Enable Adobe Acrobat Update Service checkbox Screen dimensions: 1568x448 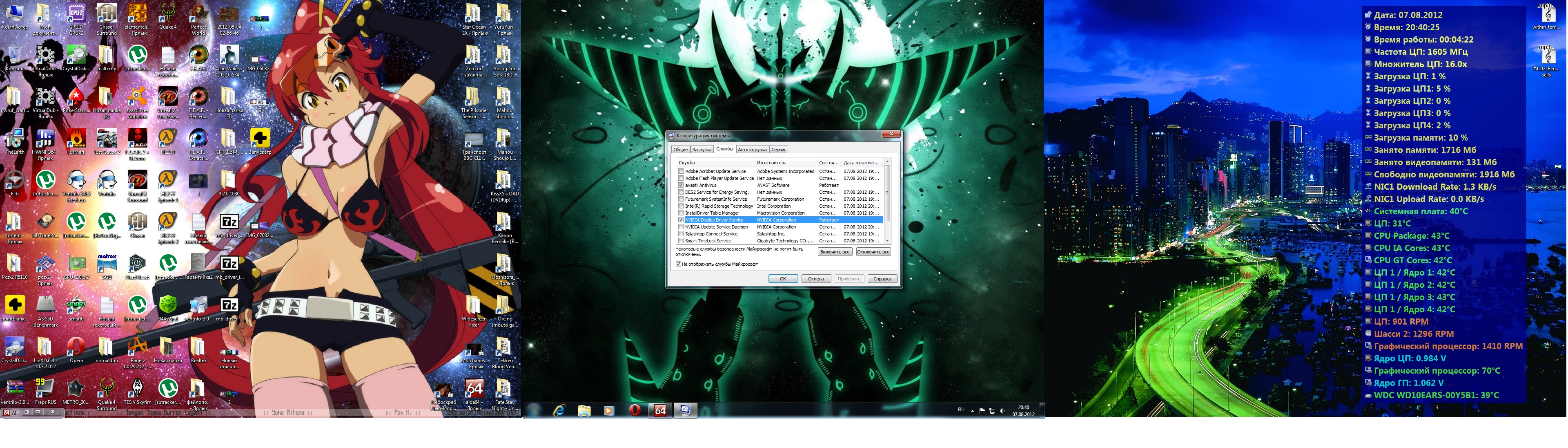[681, 171]
